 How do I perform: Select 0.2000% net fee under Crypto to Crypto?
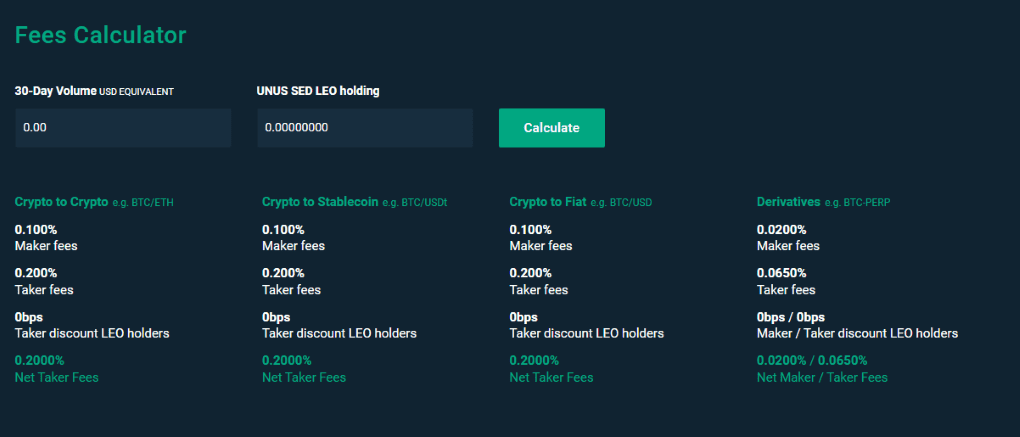coord(40,361)
